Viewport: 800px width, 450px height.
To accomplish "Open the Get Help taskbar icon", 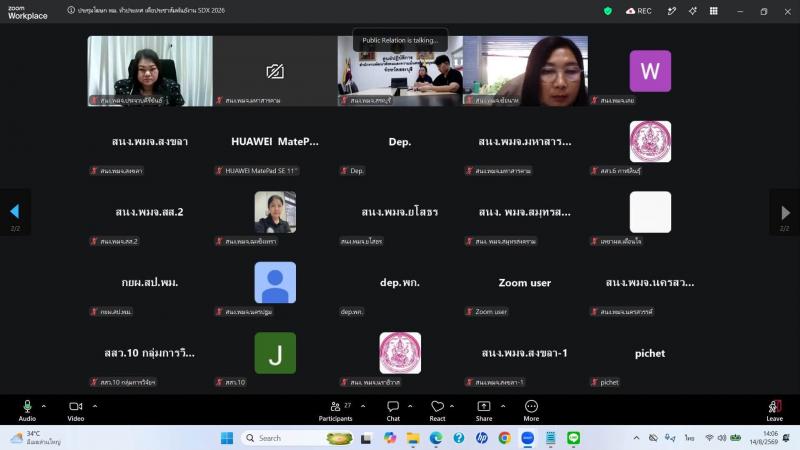I will coord(459,438).
